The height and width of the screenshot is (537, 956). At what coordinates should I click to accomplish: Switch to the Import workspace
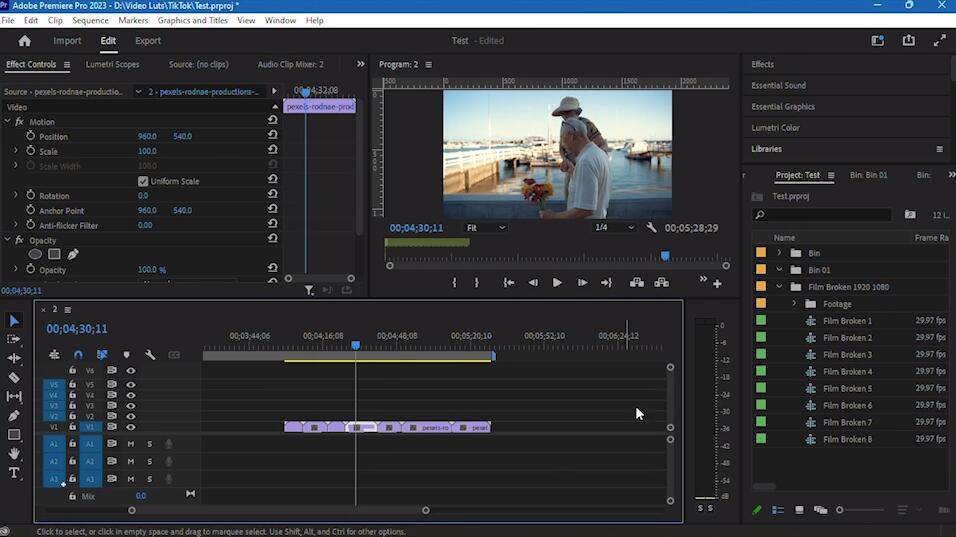67,41
